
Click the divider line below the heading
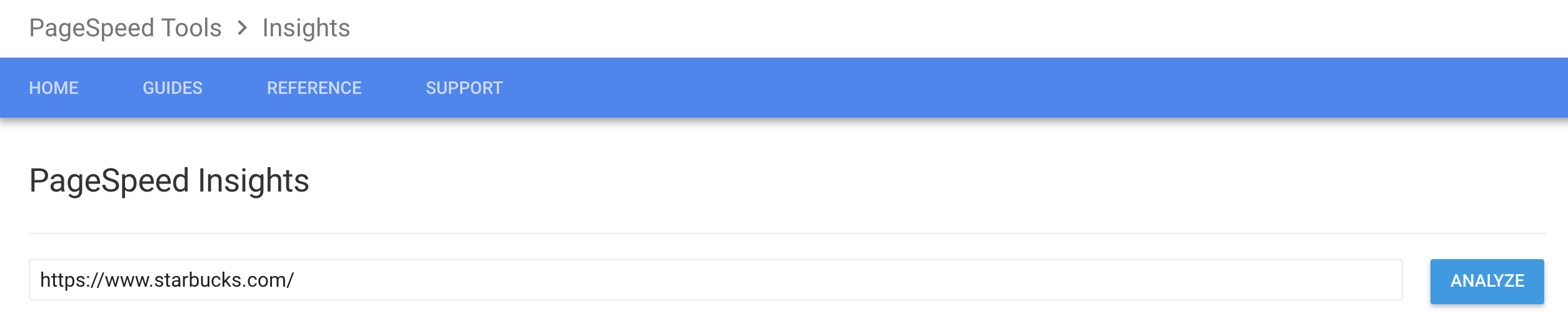[787, 233]
